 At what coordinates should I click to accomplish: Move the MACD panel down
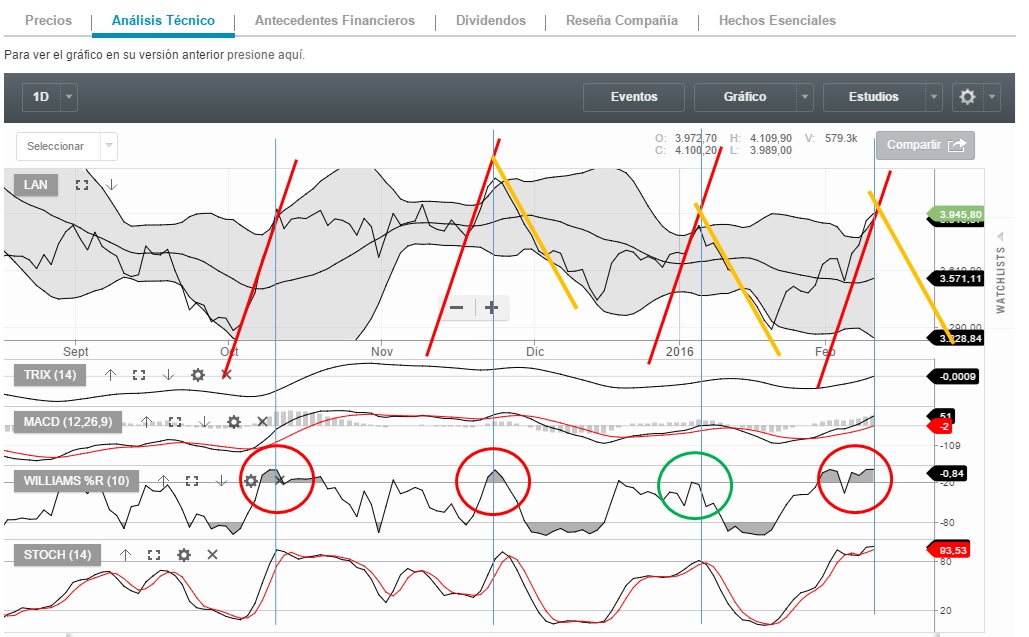click(x=204, y=422)
